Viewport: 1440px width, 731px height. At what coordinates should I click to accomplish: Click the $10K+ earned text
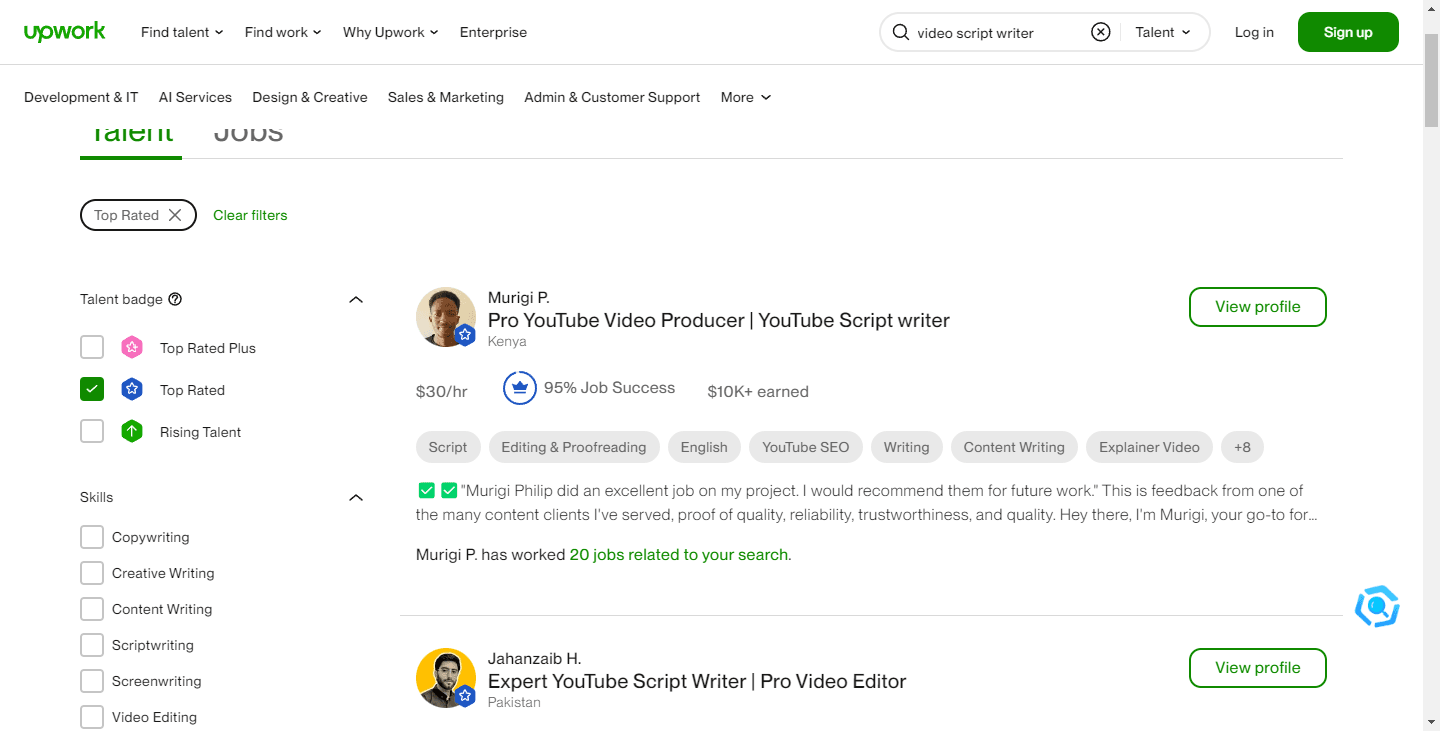point(758,391)
